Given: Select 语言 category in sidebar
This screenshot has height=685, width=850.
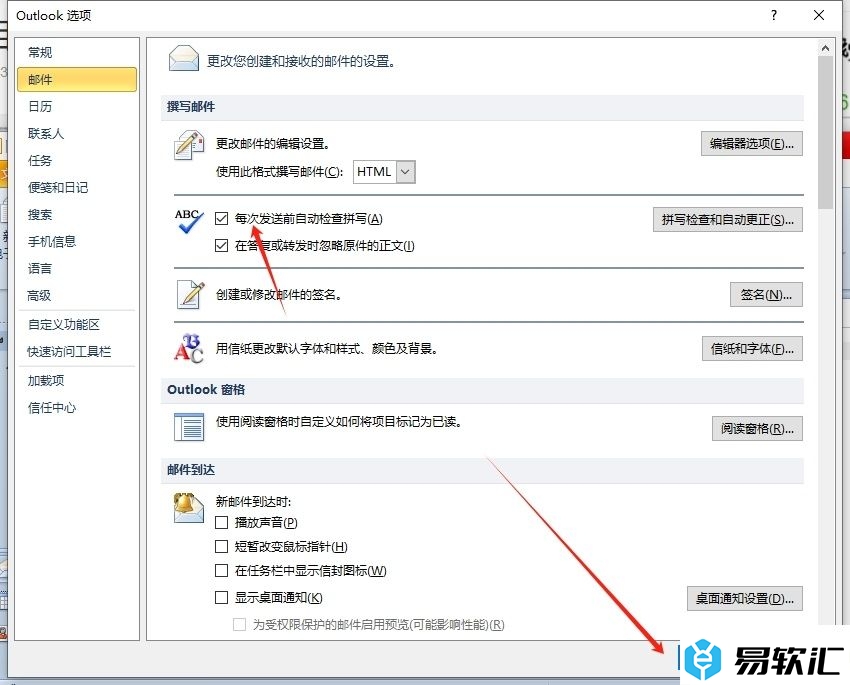Looking at the screenshot, I should [76, 268].
